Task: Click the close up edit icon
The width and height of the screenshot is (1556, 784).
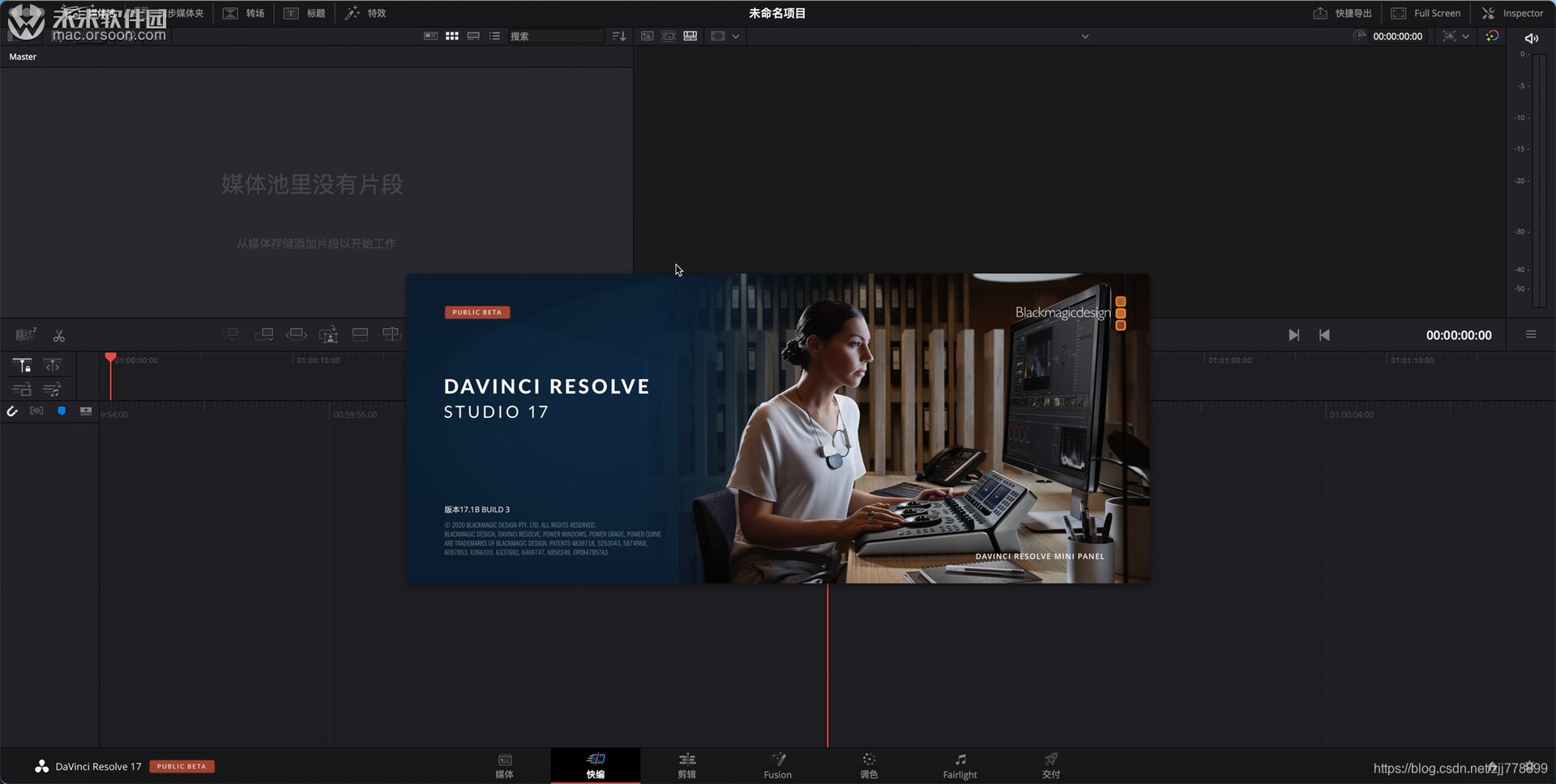Action: coord(328,334)
